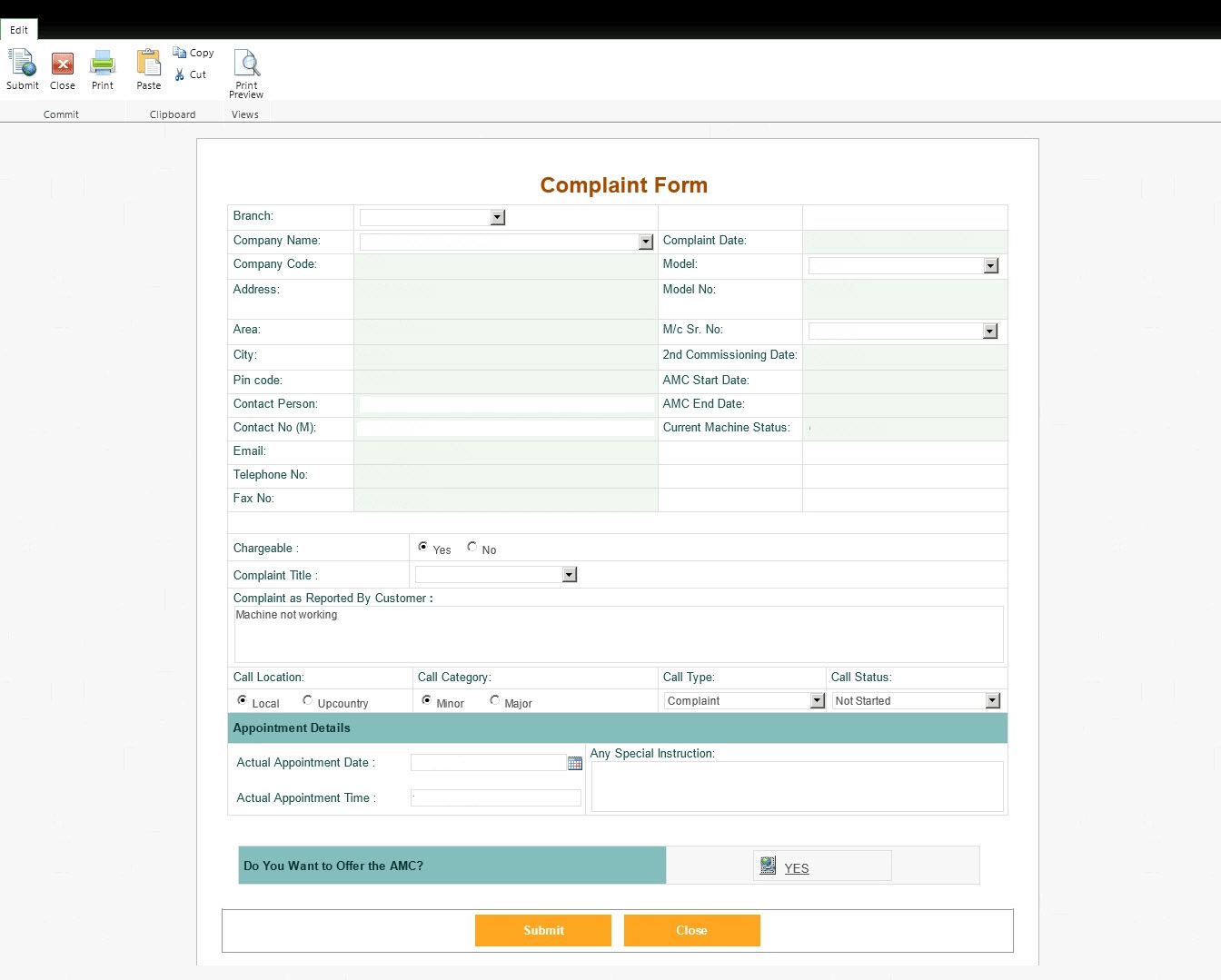
Task: Click the orange Close button
Action: pyautogui.click(x=692, y=930)
